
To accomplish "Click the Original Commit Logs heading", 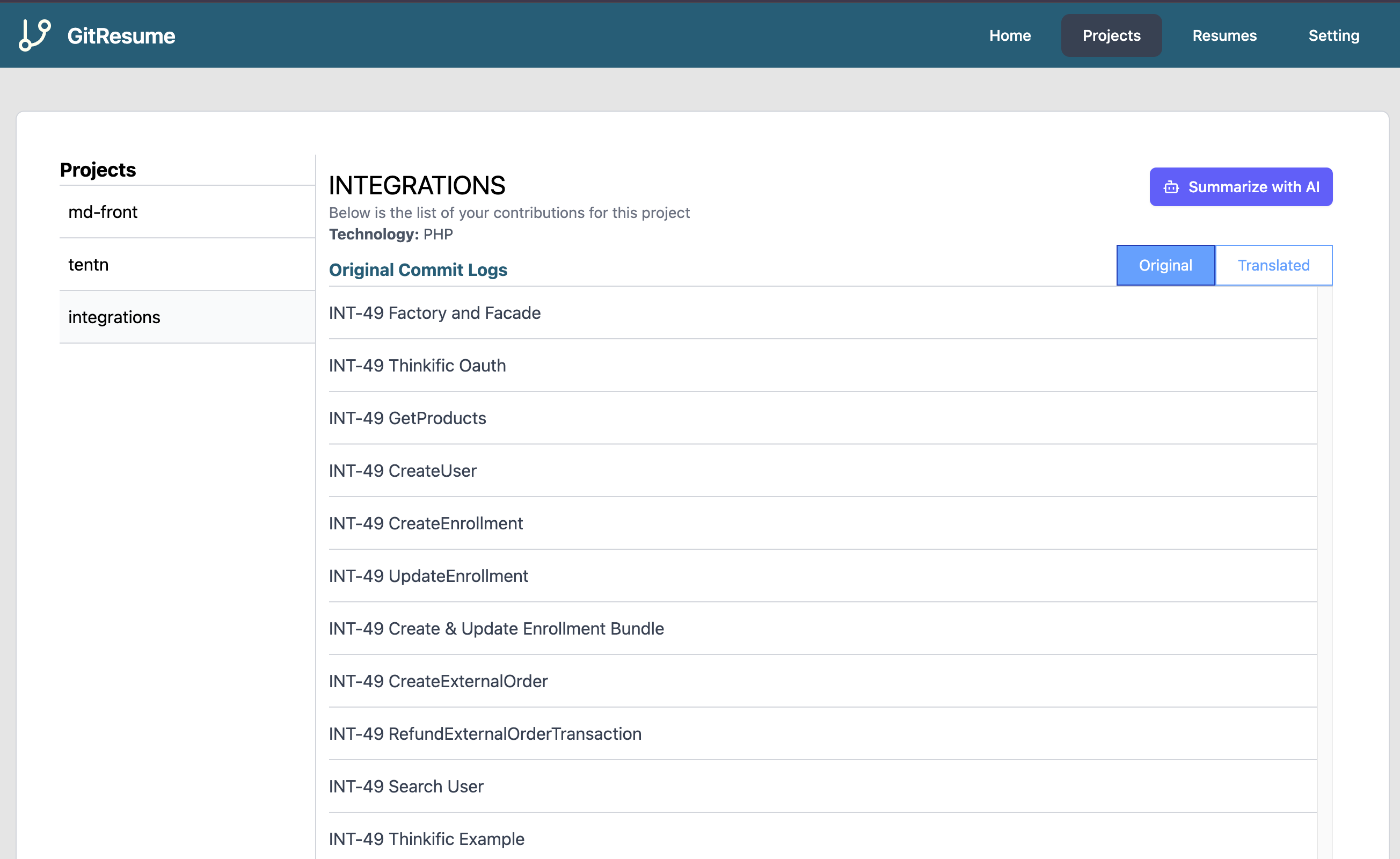I will 418,270.
